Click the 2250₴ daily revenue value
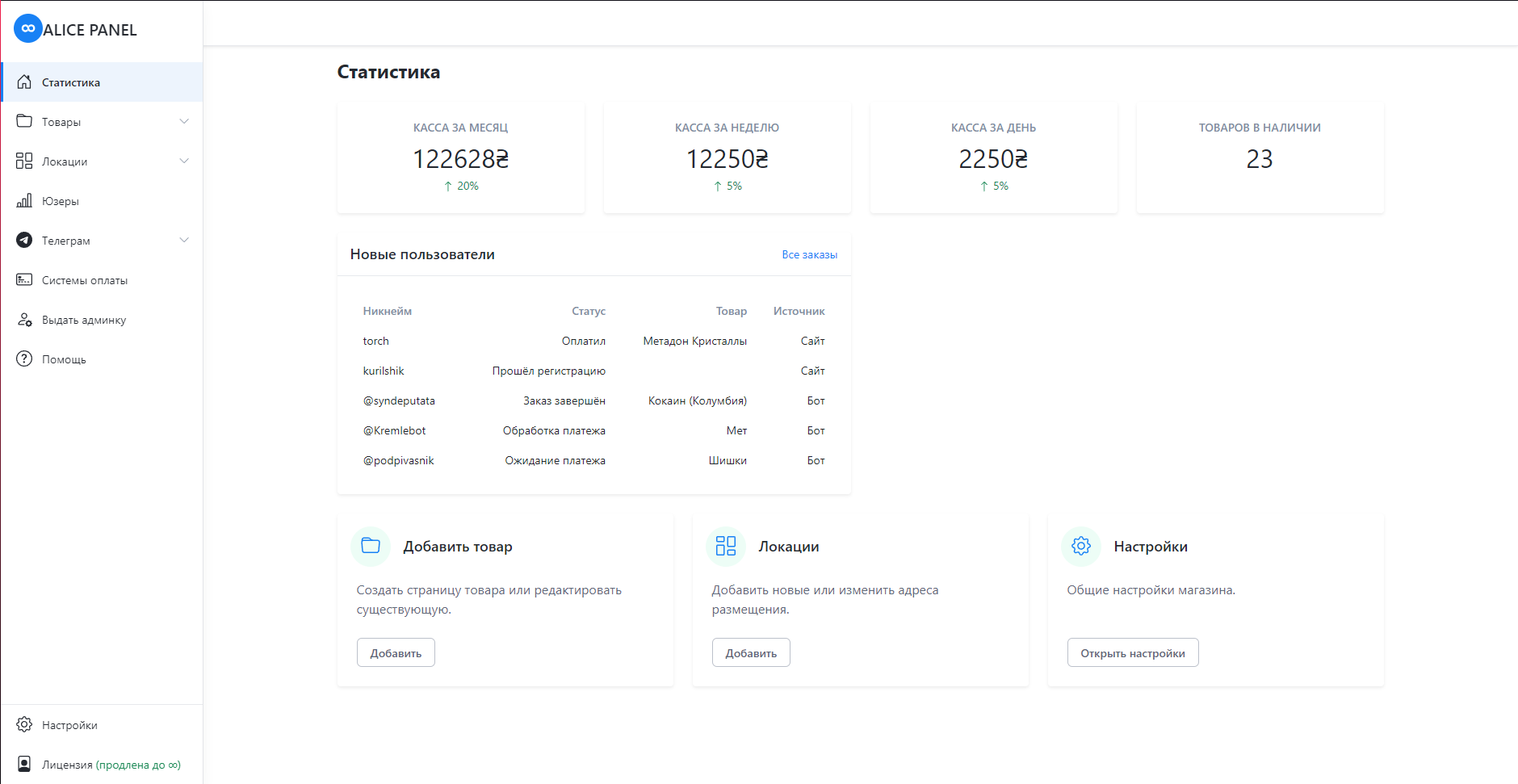The width and height of the screenshot is (1518, 784). point(994,159)
